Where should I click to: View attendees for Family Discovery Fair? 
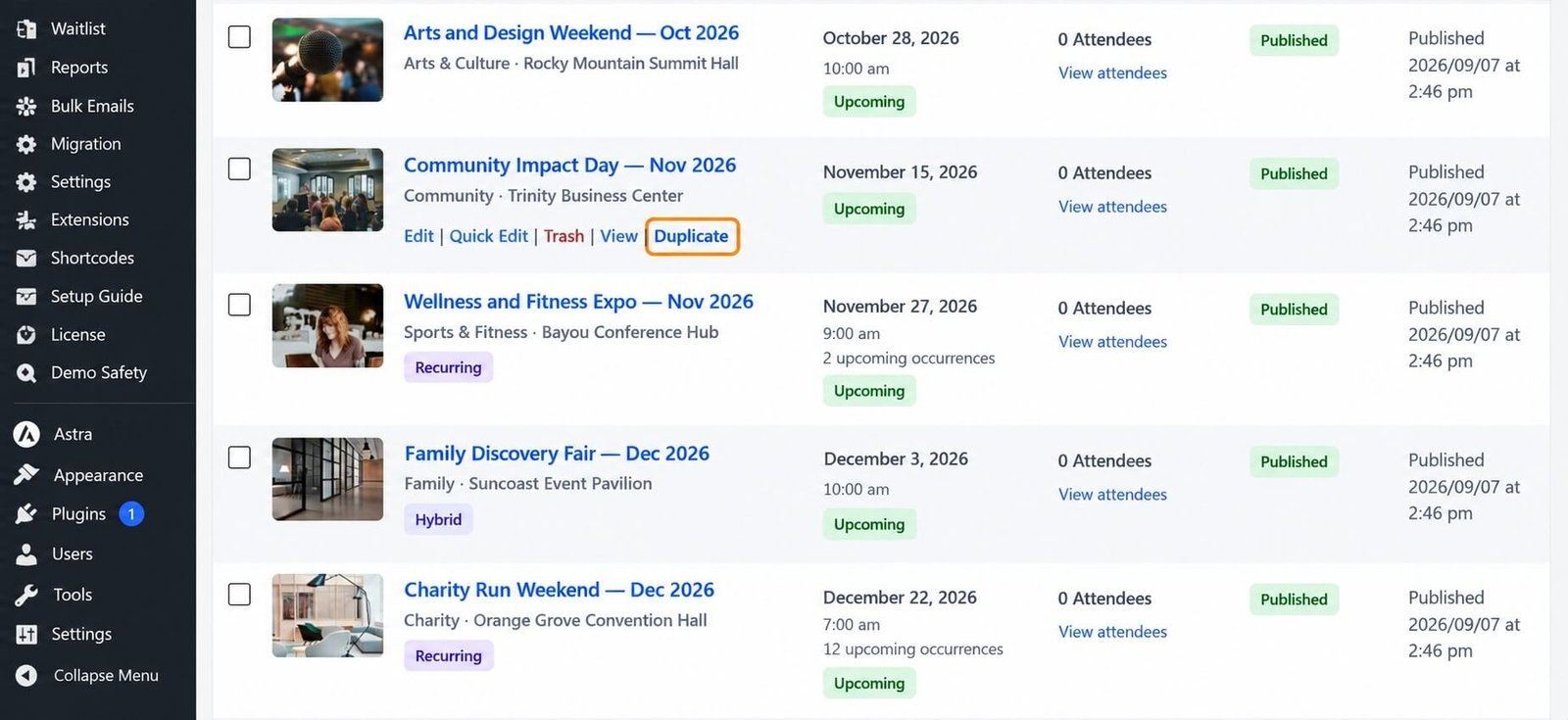click(x=1112, y=495)
